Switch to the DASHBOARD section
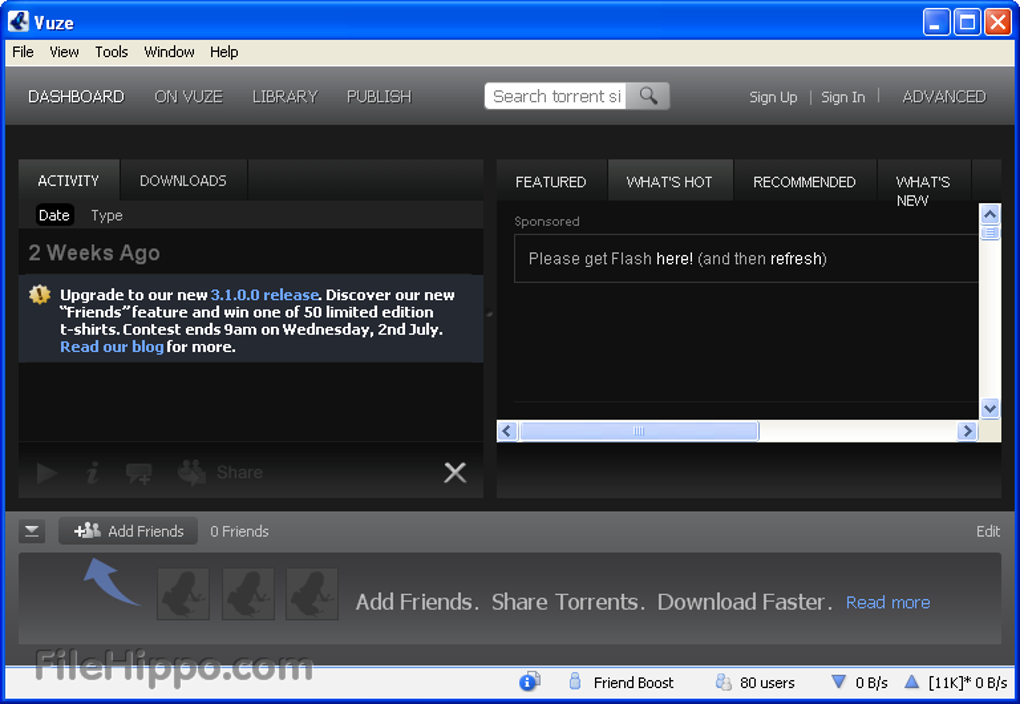Image resolution: width=1020 pixels, height=704 pixels. (76, 97)
